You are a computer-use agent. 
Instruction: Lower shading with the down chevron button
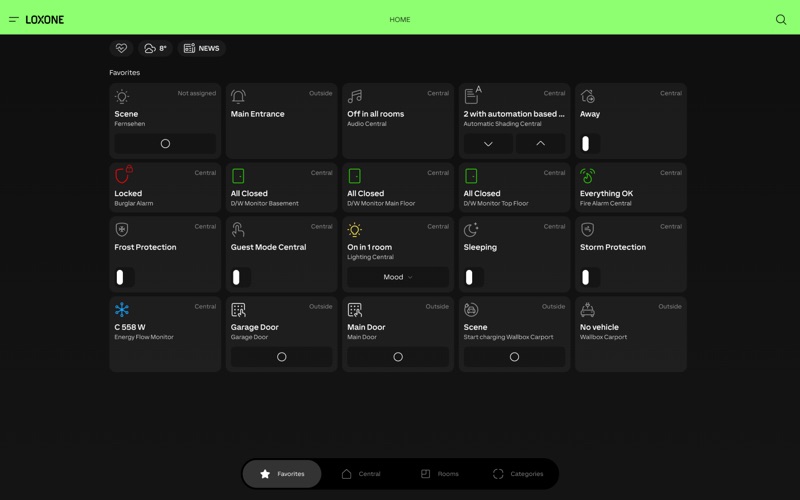point(488,144)
